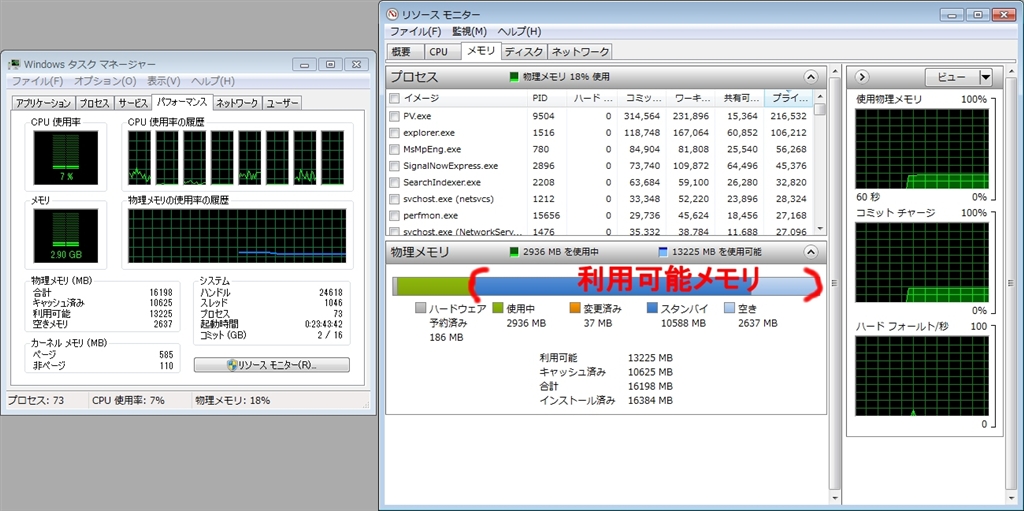Click the リソース モニター(R)... button
Viewport: 1024px width, 511px height.
point(272,365)
